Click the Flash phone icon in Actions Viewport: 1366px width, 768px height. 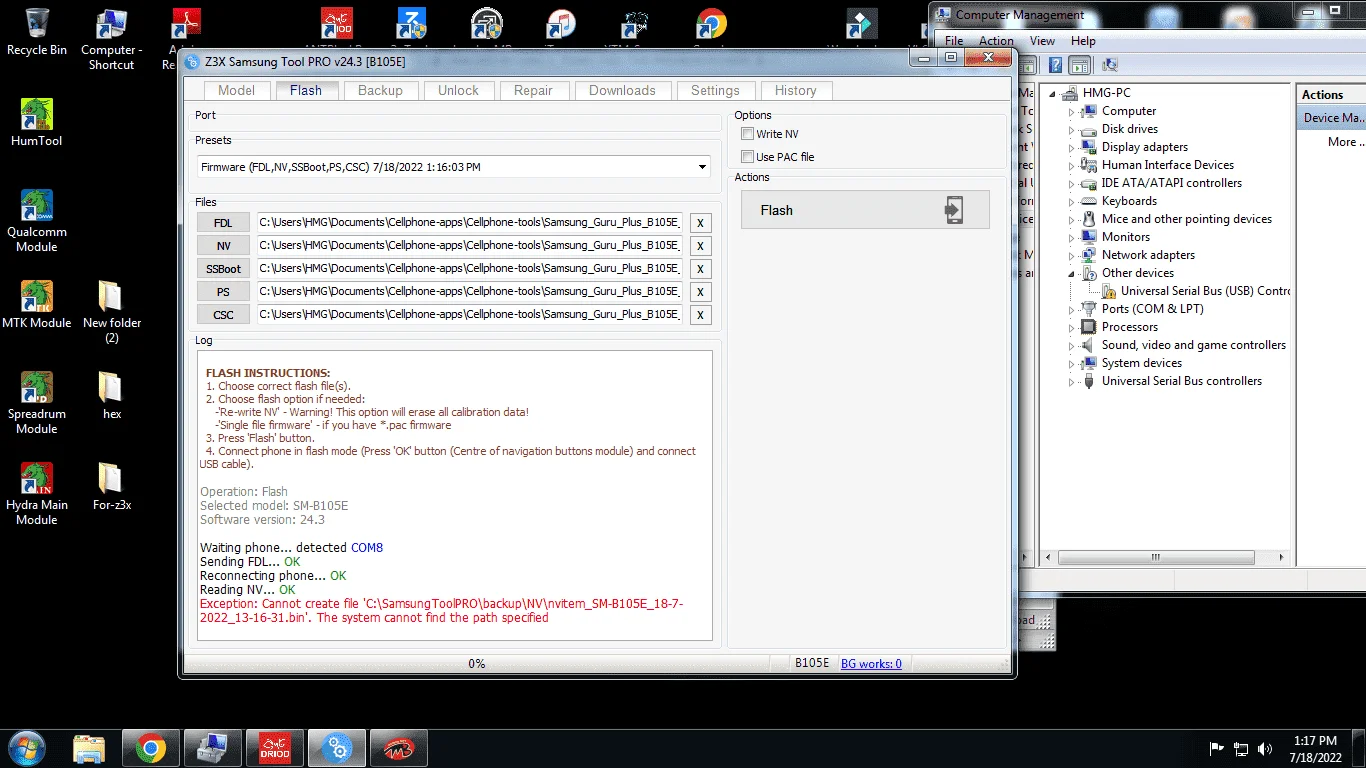(x=954, y=210)
